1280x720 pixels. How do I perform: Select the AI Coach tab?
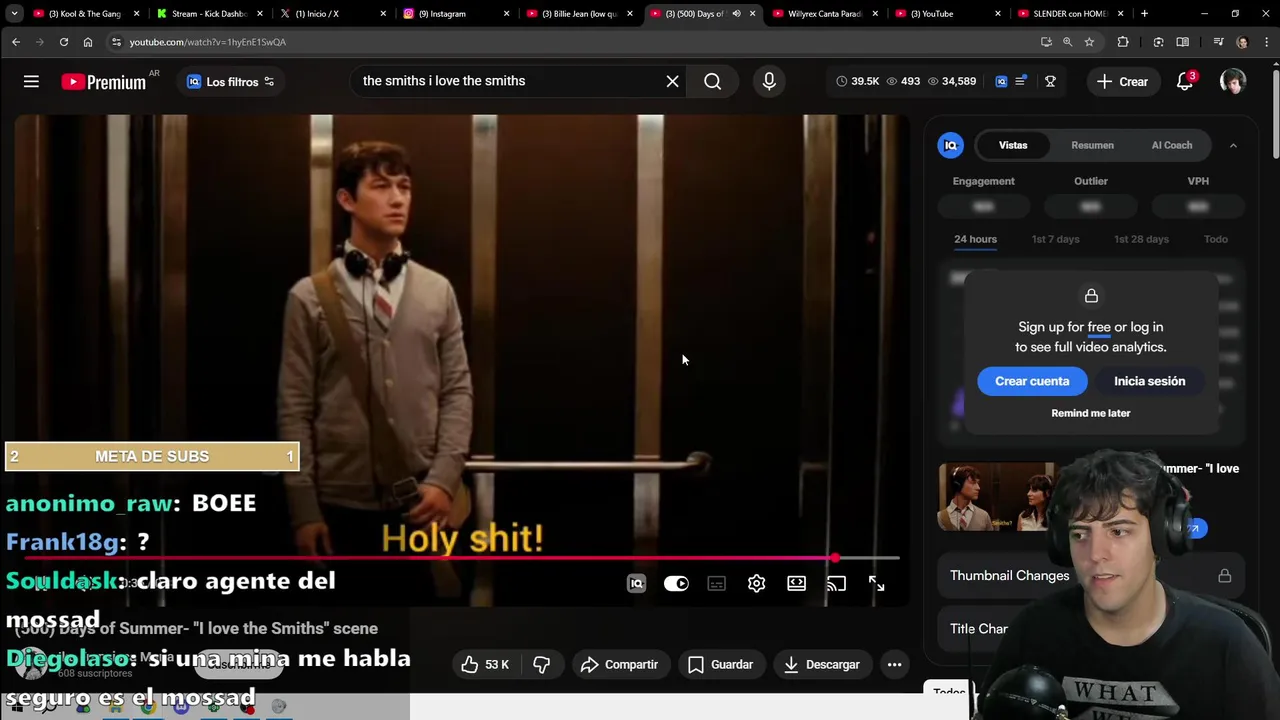pos(1172,145)
